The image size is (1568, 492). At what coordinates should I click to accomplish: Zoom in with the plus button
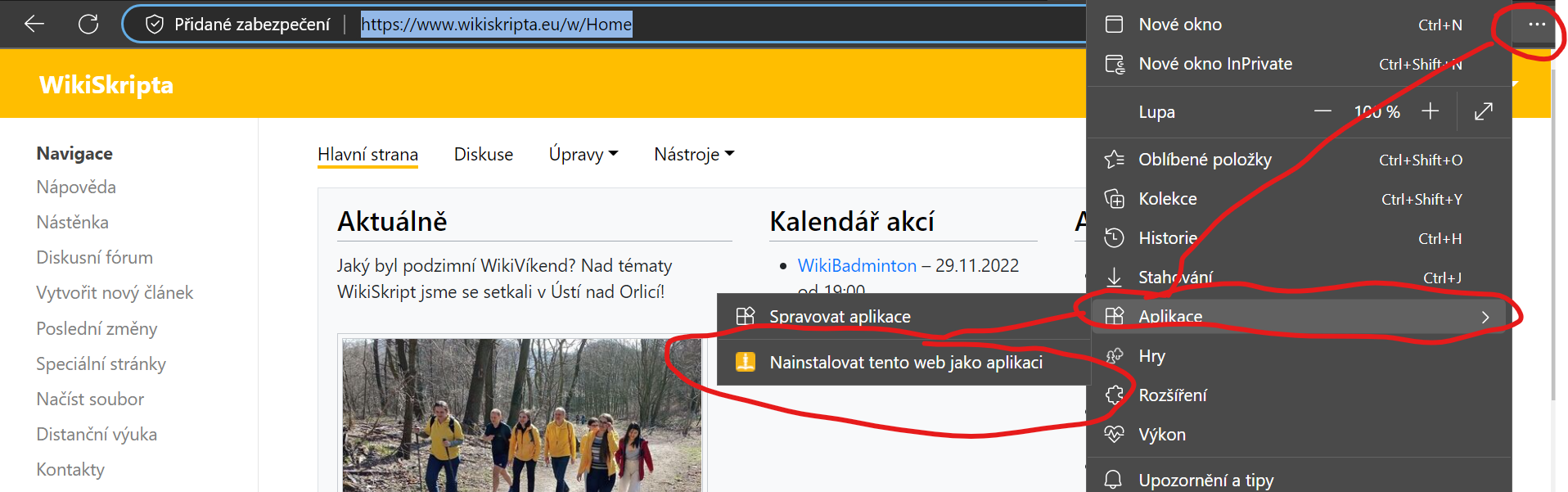pyautogui.click(x=1430, y=111)
